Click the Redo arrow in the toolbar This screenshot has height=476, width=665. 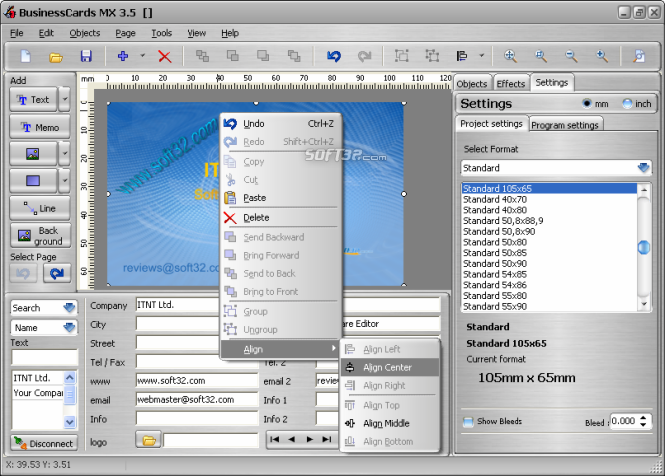point(364,56)
